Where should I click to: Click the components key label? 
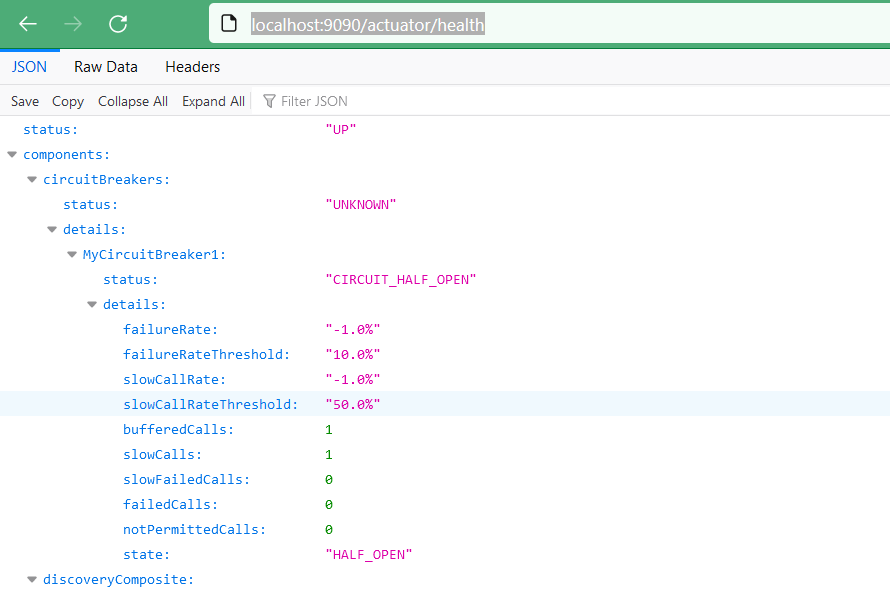point(66,154)
